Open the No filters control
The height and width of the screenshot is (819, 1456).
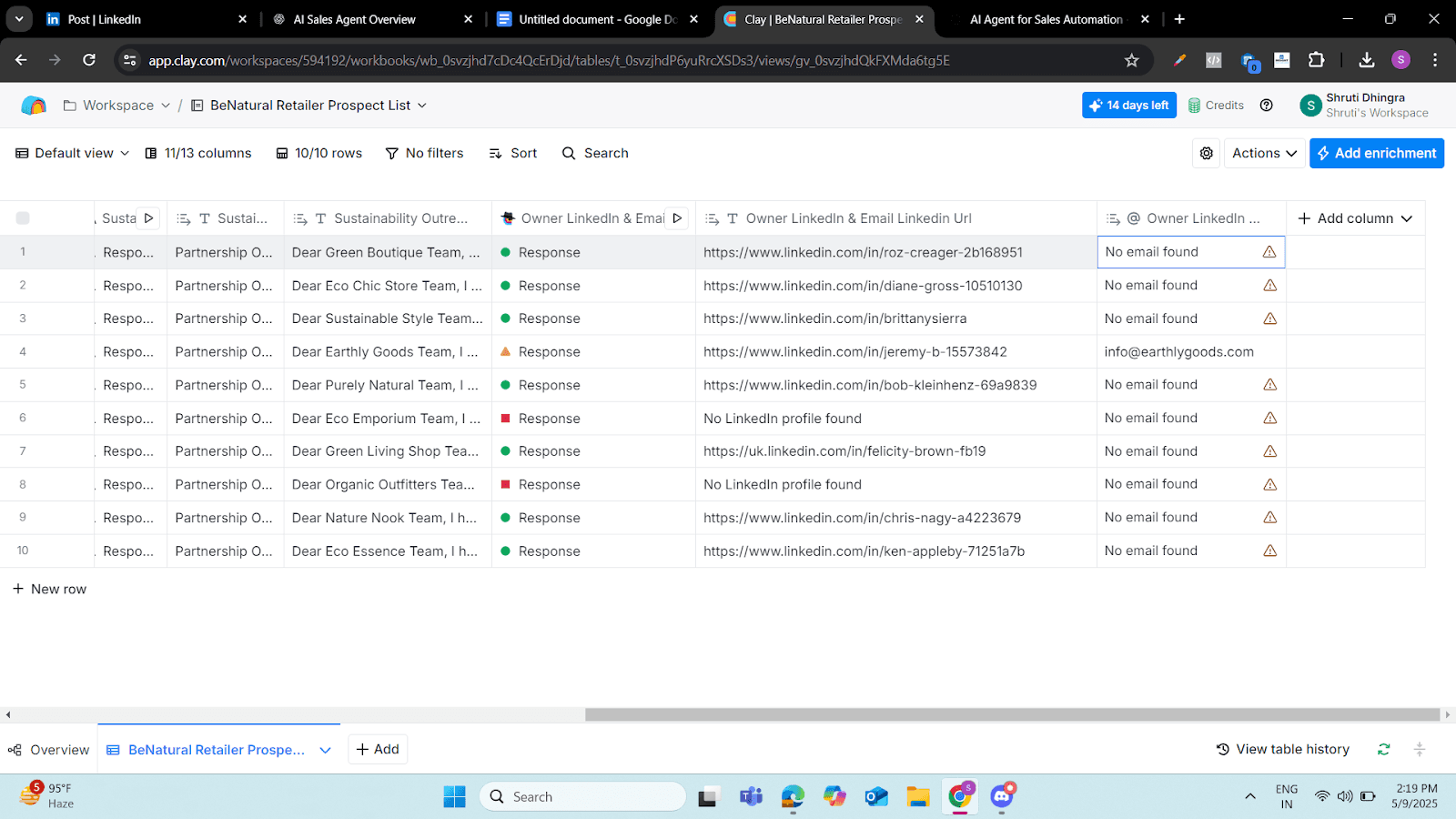tap(425, 153)
